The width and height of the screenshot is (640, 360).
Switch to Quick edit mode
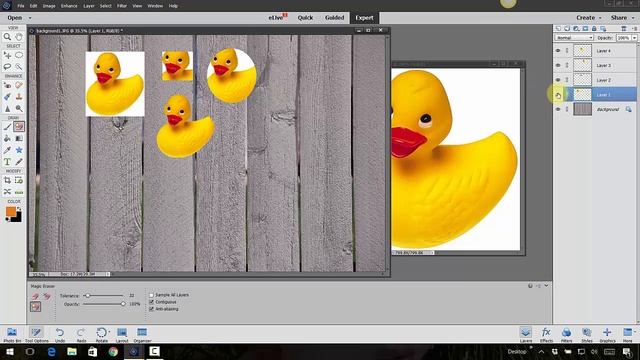305,18
